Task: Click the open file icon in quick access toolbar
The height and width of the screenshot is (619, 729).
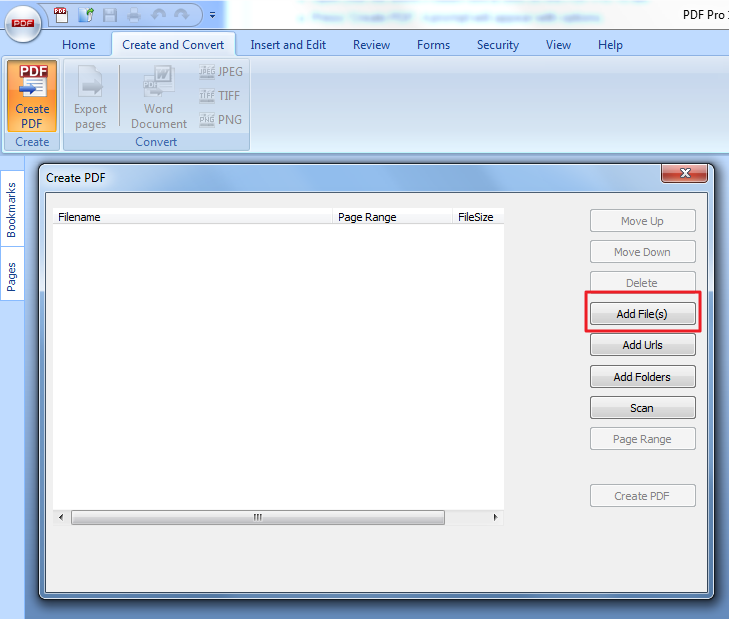Action: pyautogui.click(x=85, y=15)
